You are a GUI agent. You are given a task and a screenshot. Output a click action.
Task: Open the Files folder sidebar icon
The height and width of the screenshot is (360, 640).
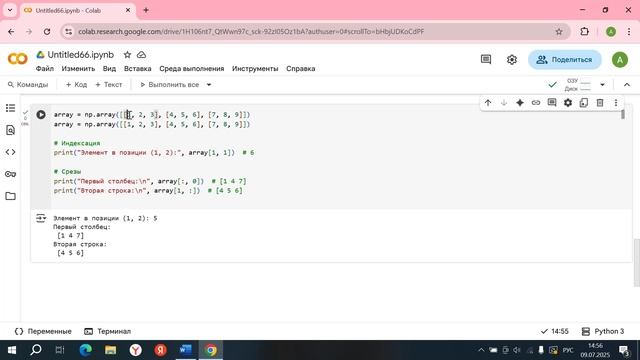11,196
